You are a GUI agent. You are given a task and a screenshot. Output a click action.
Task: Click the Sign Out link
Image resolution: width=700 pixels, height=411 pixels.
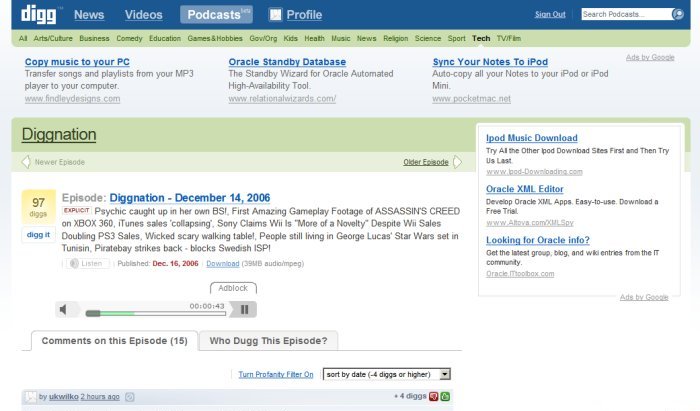550,14
